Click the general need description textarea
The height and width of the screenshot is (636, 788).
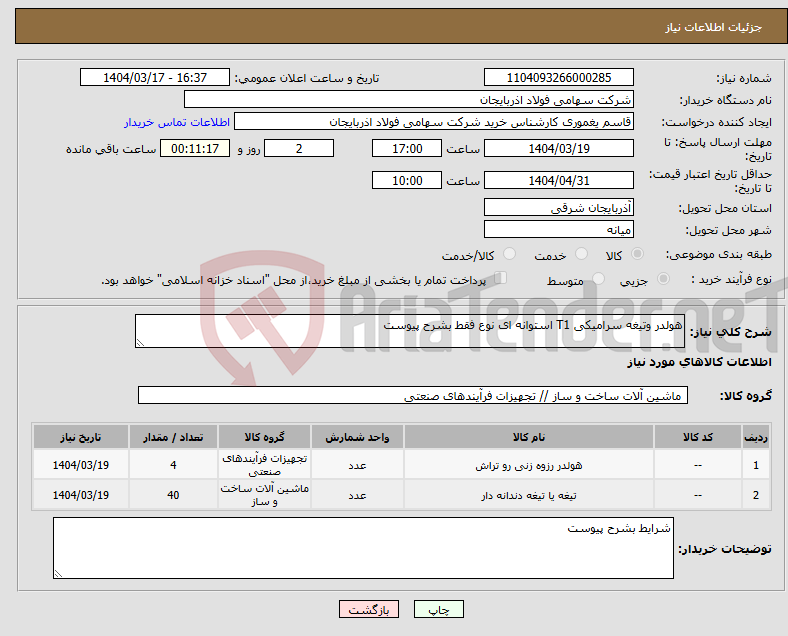pos(410,331)
